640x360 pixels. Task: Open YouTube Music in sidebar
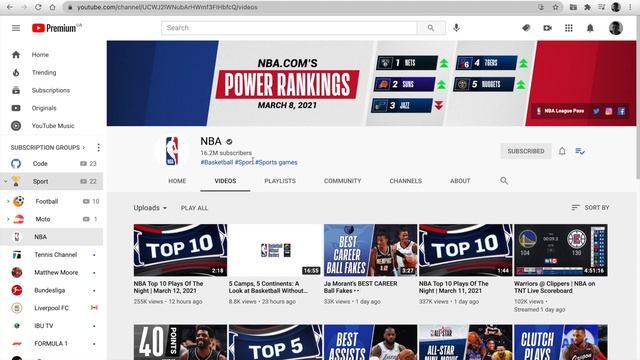click(x=52, y=126)
